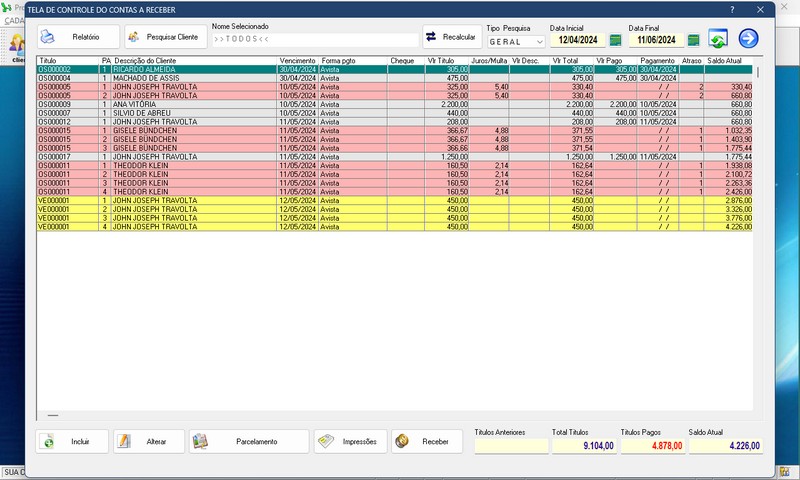Click the Receber payment button
800x480 pixels.
[427, 441]
